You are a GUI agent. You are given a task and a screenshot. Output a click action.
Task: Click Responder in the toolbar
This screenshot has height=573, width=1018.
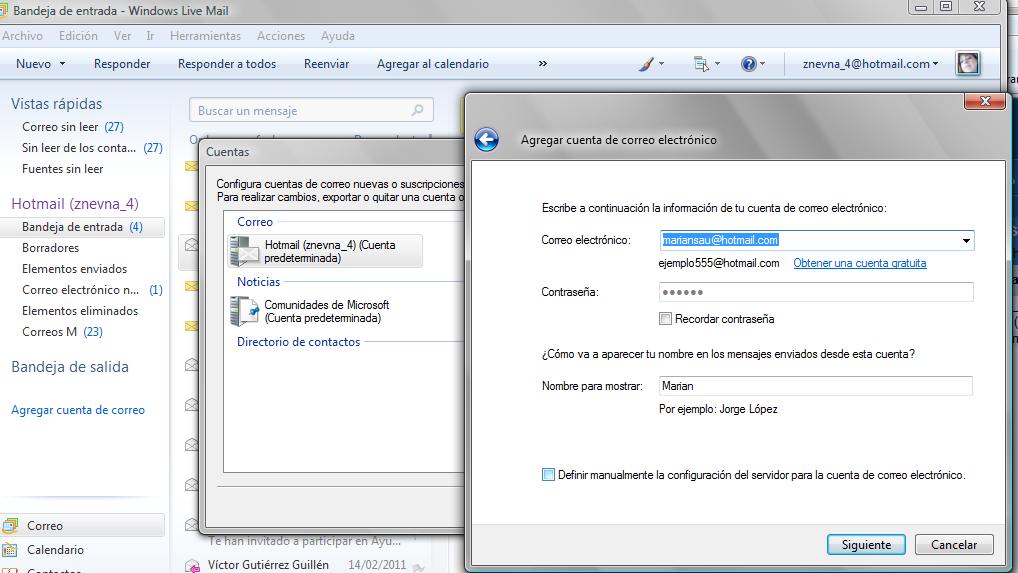[x=122, y=64]
